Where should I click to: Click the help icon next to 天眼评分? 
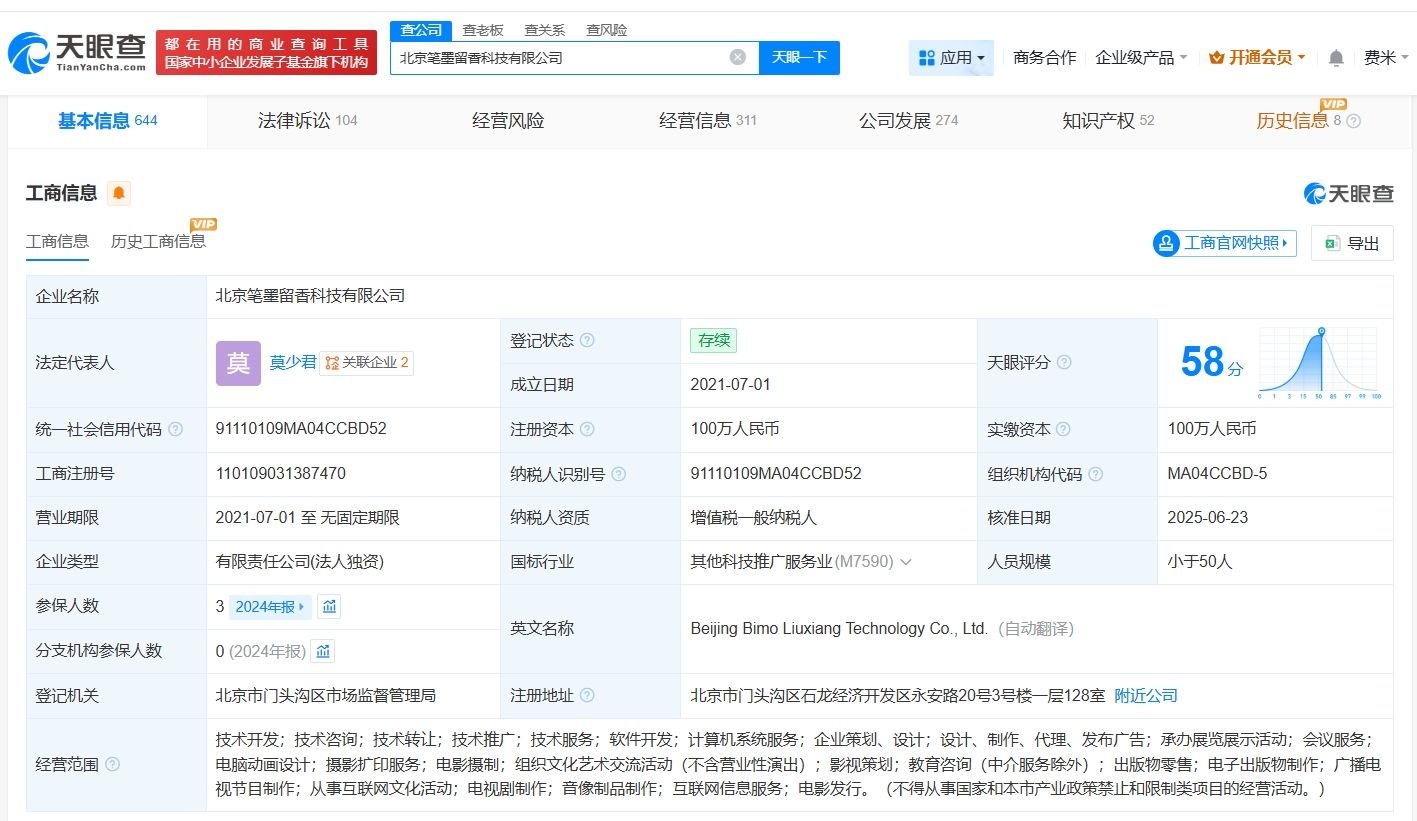tap(1064, 362)
